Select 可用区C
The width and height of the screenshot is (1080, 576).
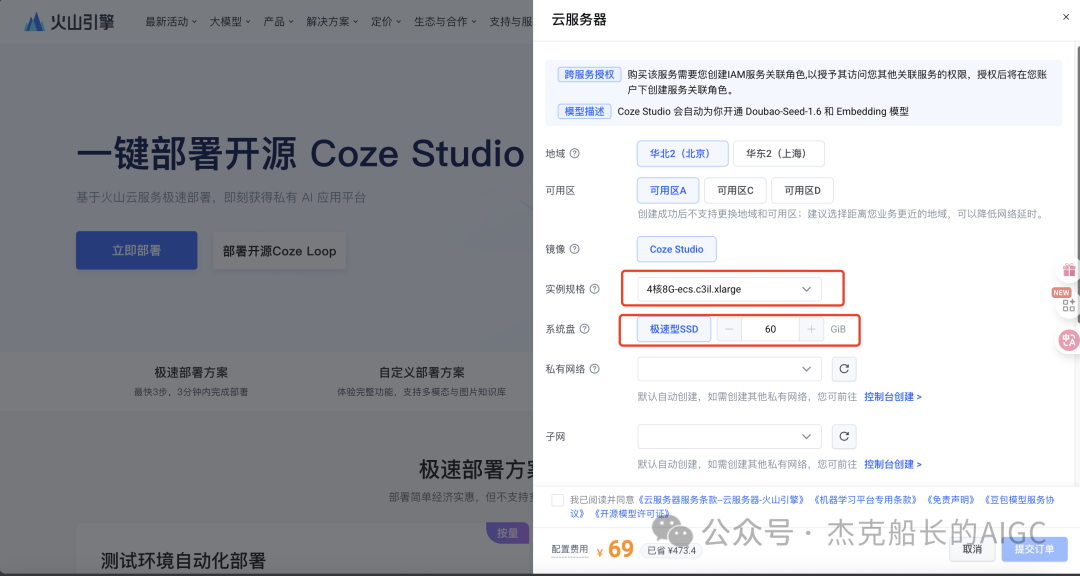click(735, 190)
